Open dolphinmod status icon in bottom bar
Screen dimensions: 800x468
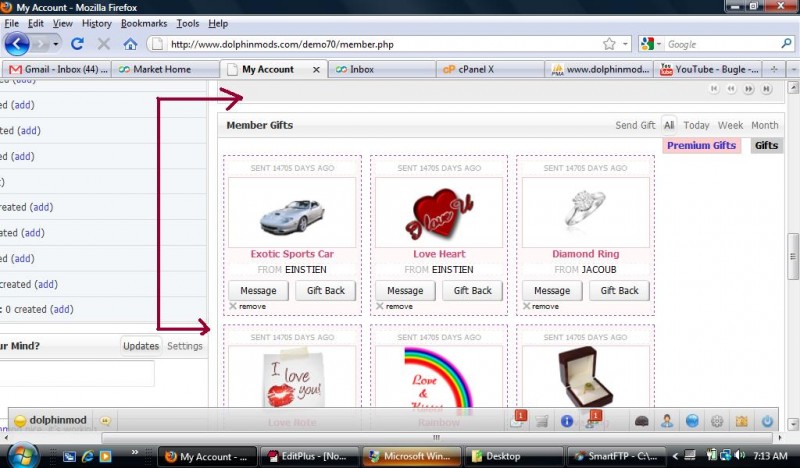(x=20, y=421)
